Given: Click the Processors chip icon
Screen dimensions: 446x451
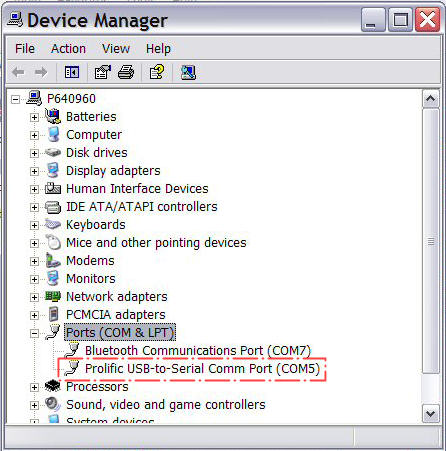Looking at the screenshot, I should (x=53, y=386).
